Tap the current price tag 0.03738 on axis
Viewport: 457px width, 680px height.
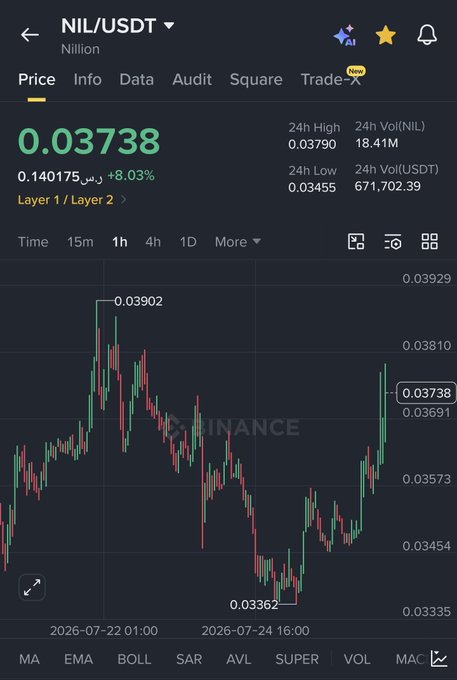click(426, 393)
